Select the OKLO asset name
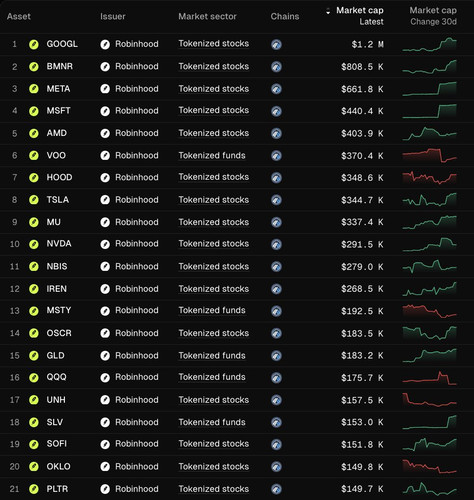 point(58,466)
